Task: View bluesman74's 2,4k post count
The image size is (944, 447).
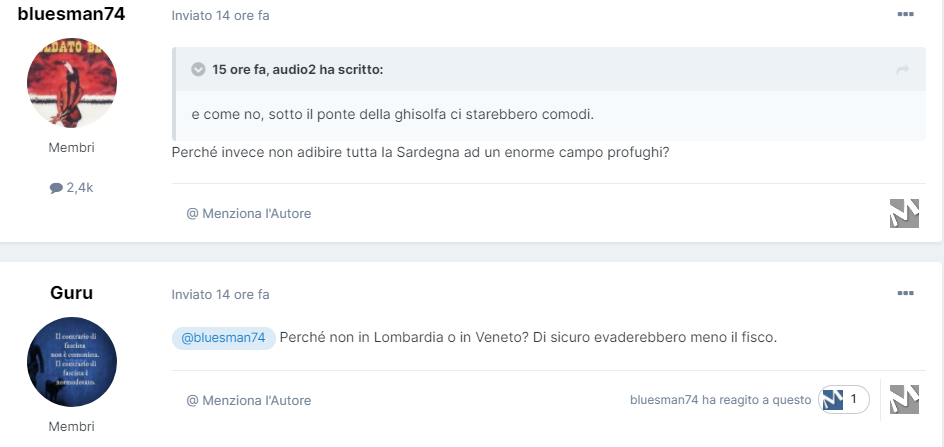Action: point(72,188)
